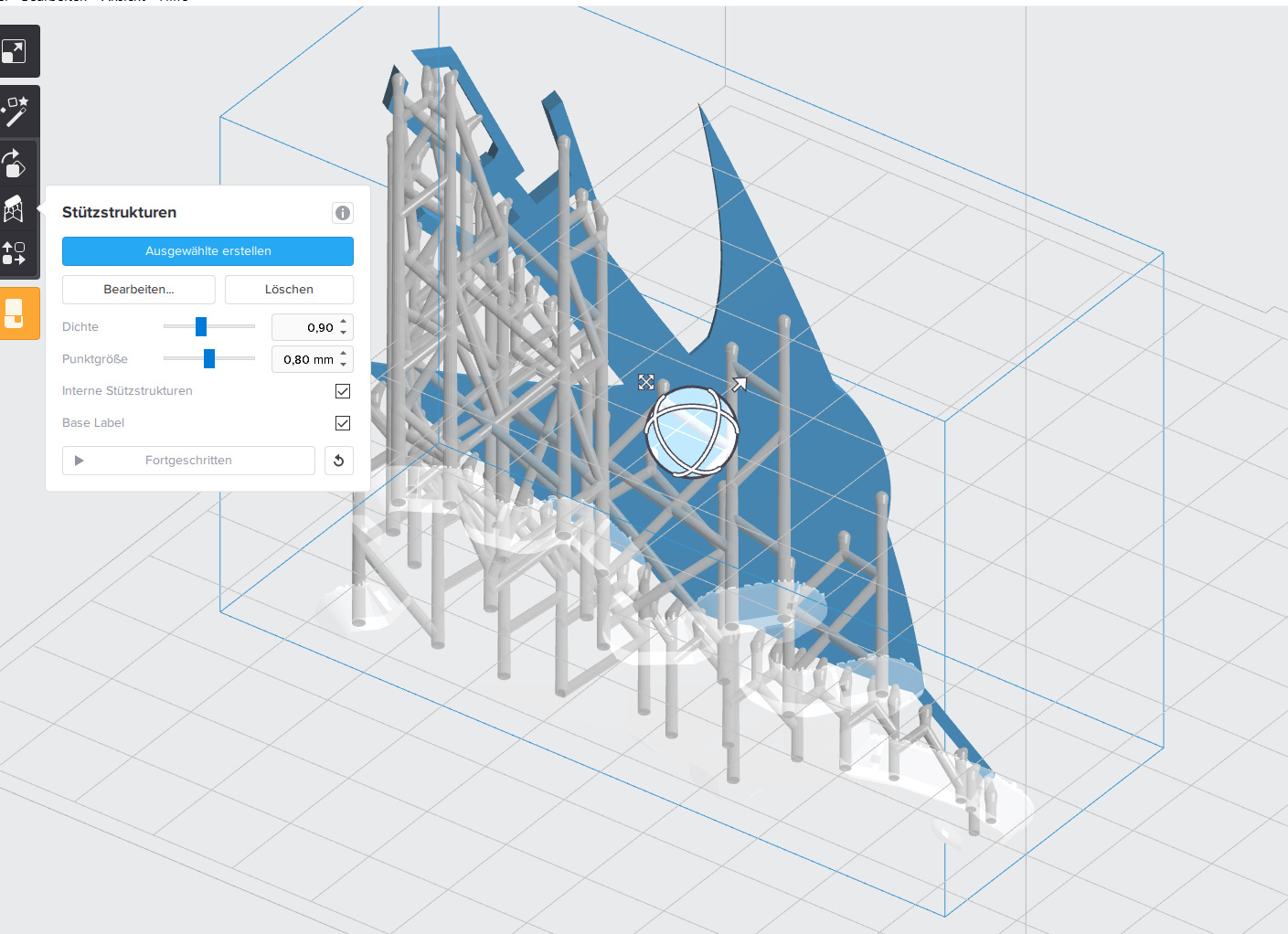
Task: Click the Dichte slider handle
Action: (201, 326)
